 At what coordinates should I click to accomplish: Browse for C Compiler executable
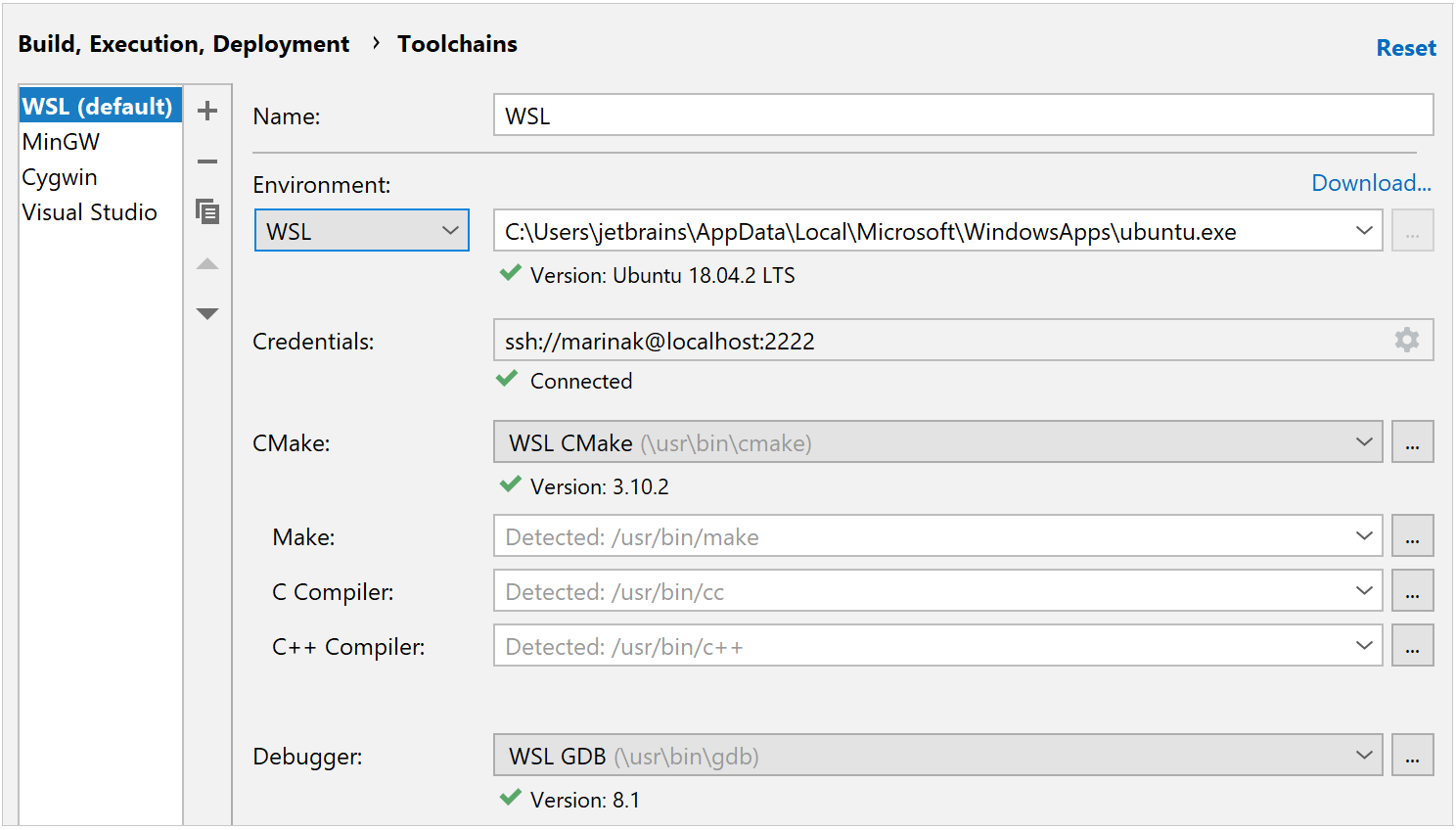[x=1413, y=591]
